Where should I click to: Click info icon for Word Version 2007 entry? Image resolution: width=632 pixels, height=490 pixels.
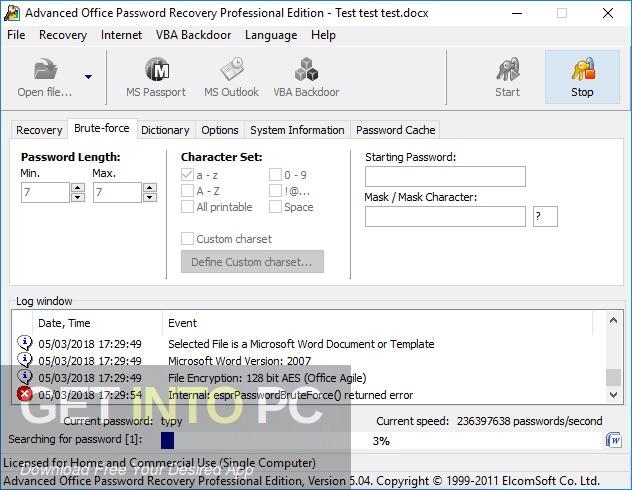point(25,359)
